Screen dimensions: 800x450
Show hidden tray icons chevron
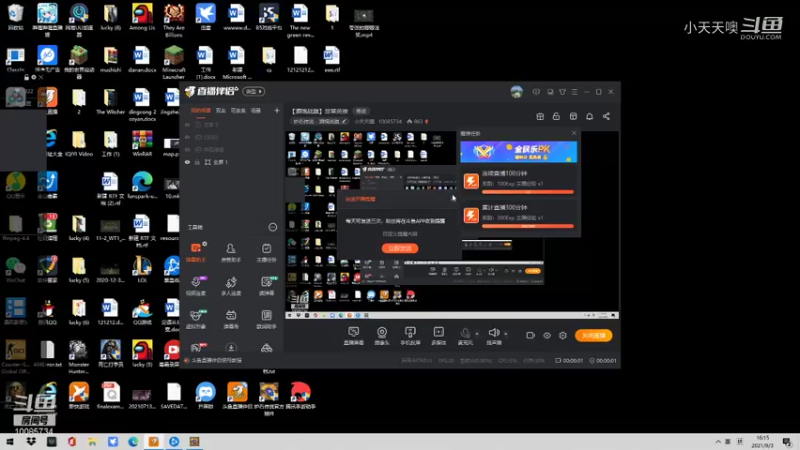pos(718,442)
